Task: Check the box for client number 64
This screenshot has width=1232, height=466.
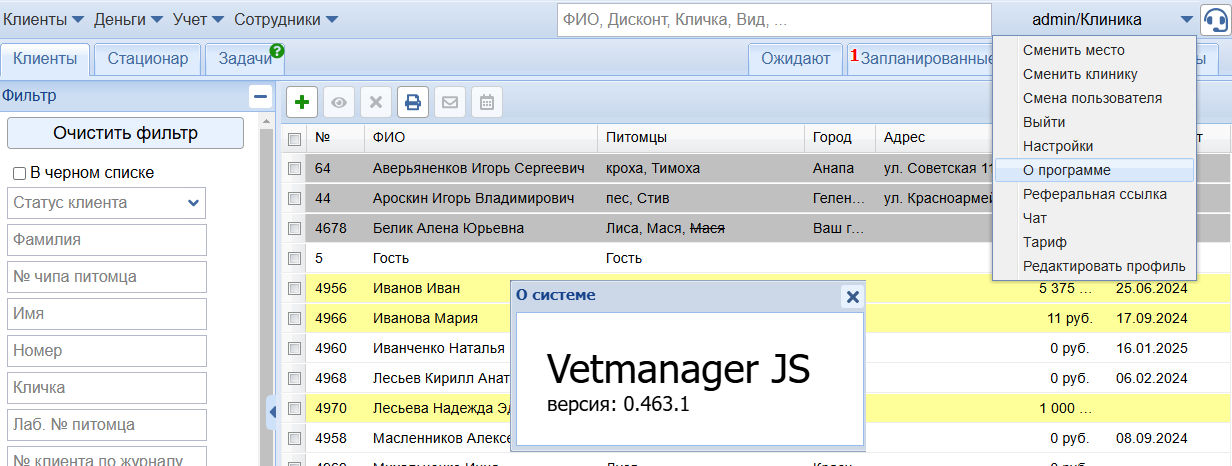Action: tap(294, 168)
